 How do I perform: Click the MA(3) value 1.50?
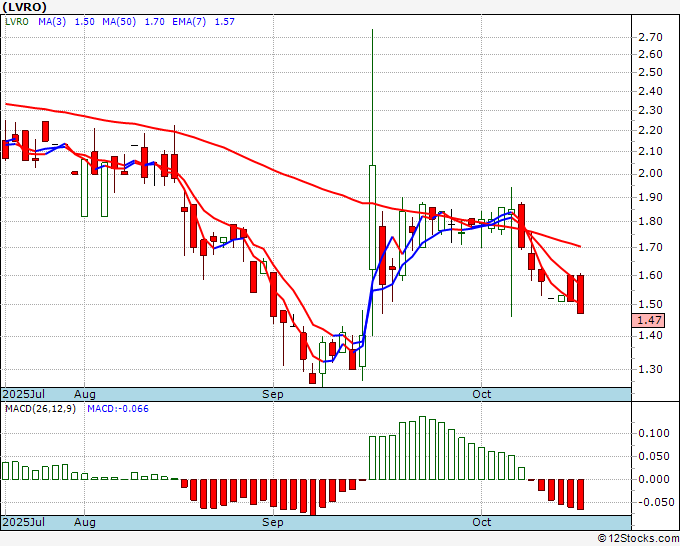coord(85,22)
